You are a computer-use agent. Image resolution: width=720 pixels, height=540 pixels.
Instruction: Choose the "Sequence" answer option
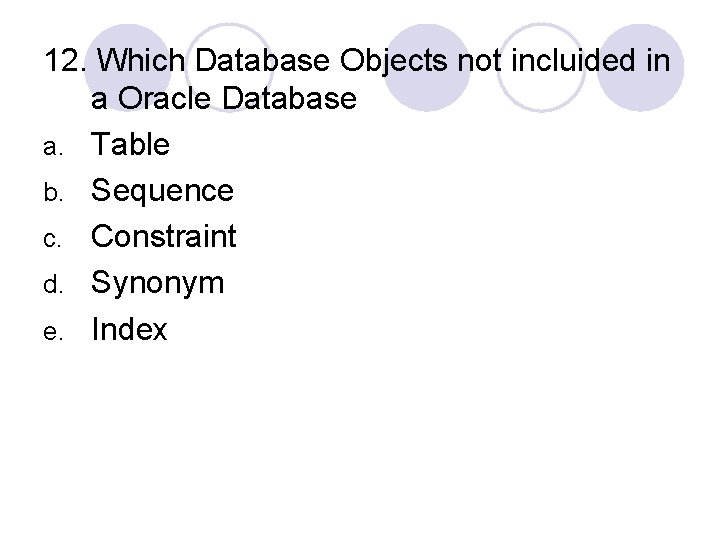[162, 191]
